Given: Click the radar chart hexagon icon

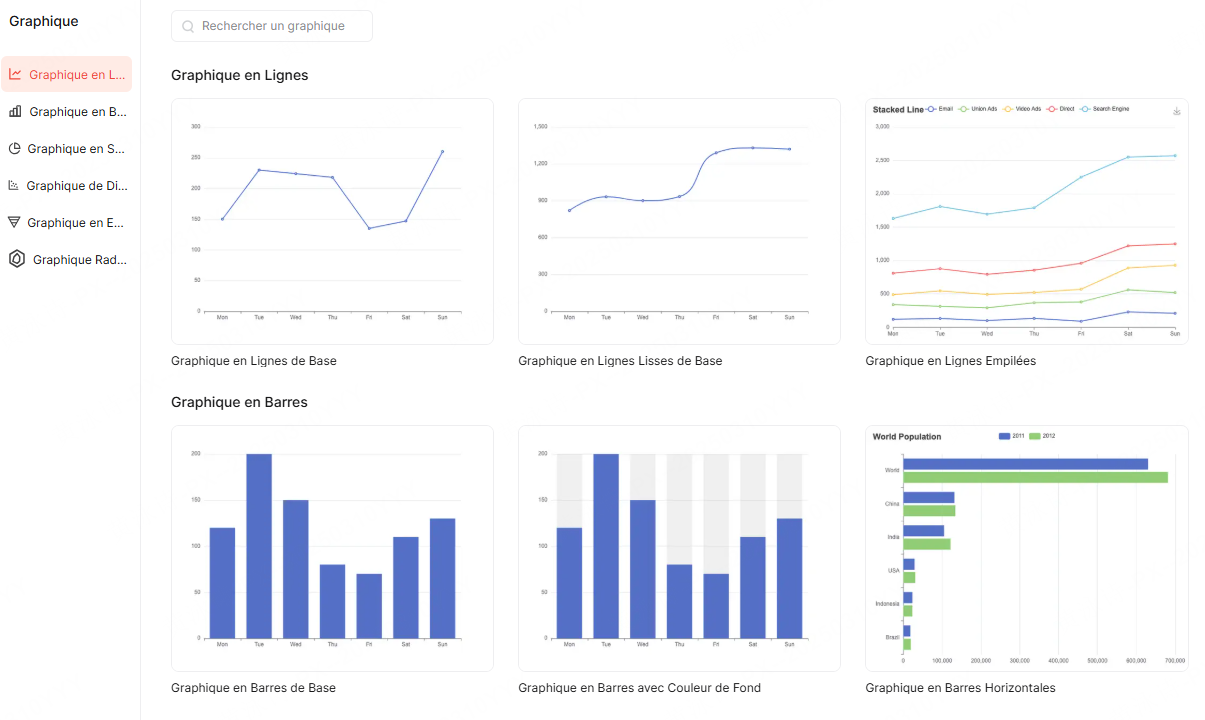Looking at the screenshot, I should coord(17,259).
